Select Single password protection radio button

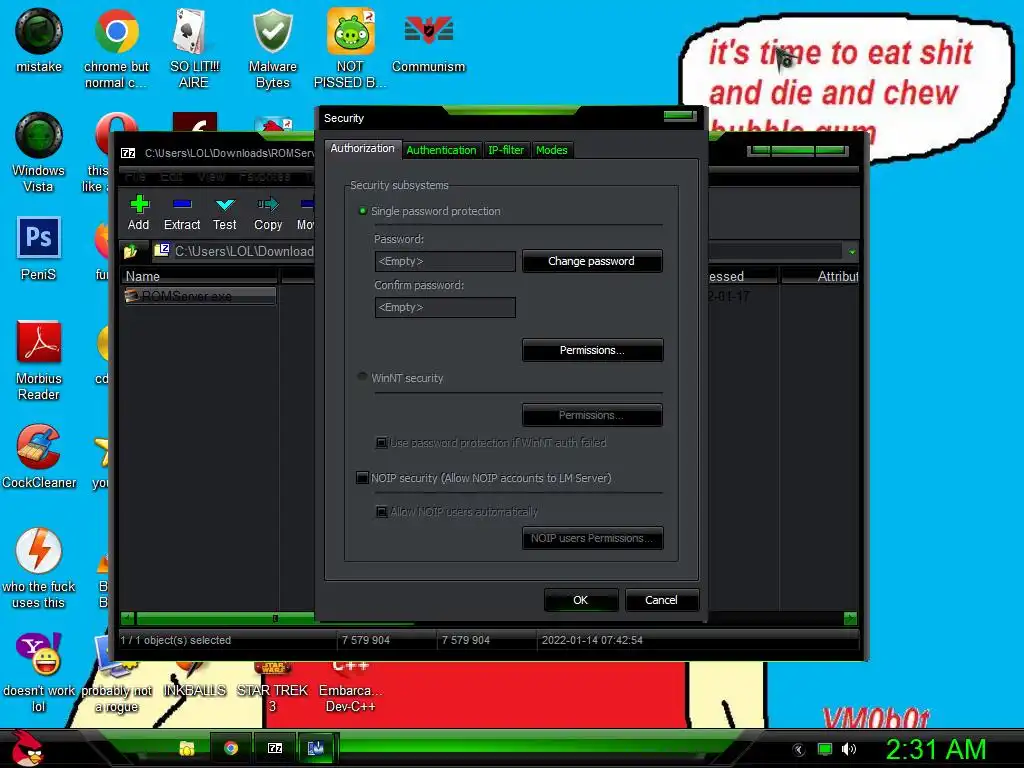362,211
